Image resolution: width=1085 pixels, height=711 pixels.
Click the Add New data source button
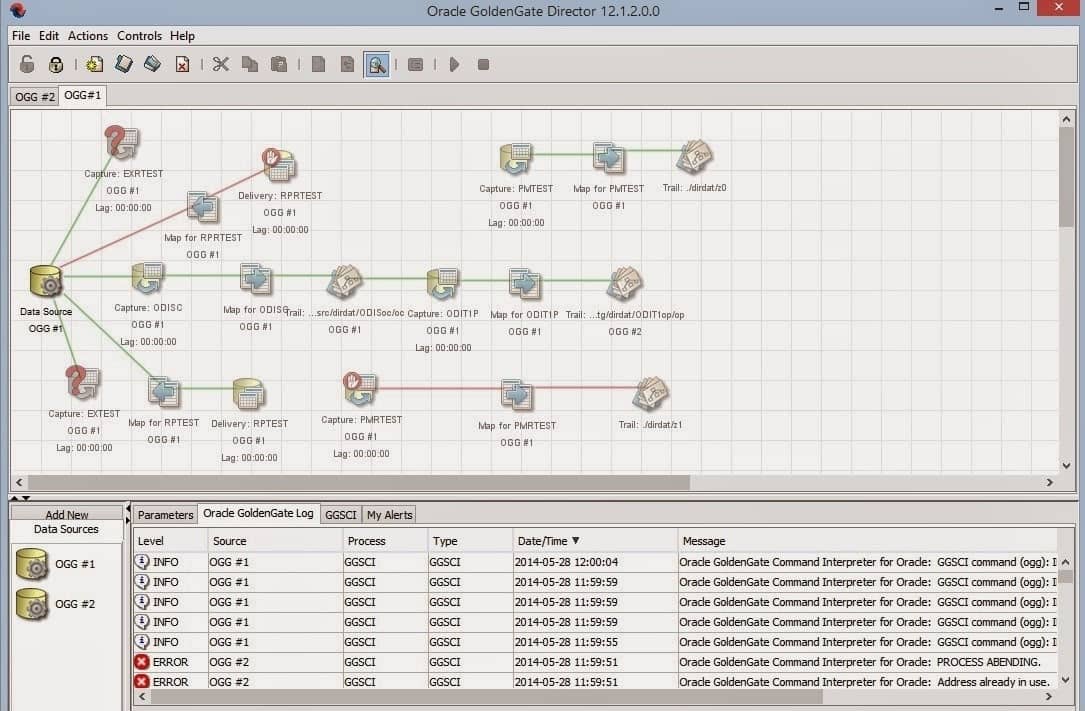coord(67,515)
